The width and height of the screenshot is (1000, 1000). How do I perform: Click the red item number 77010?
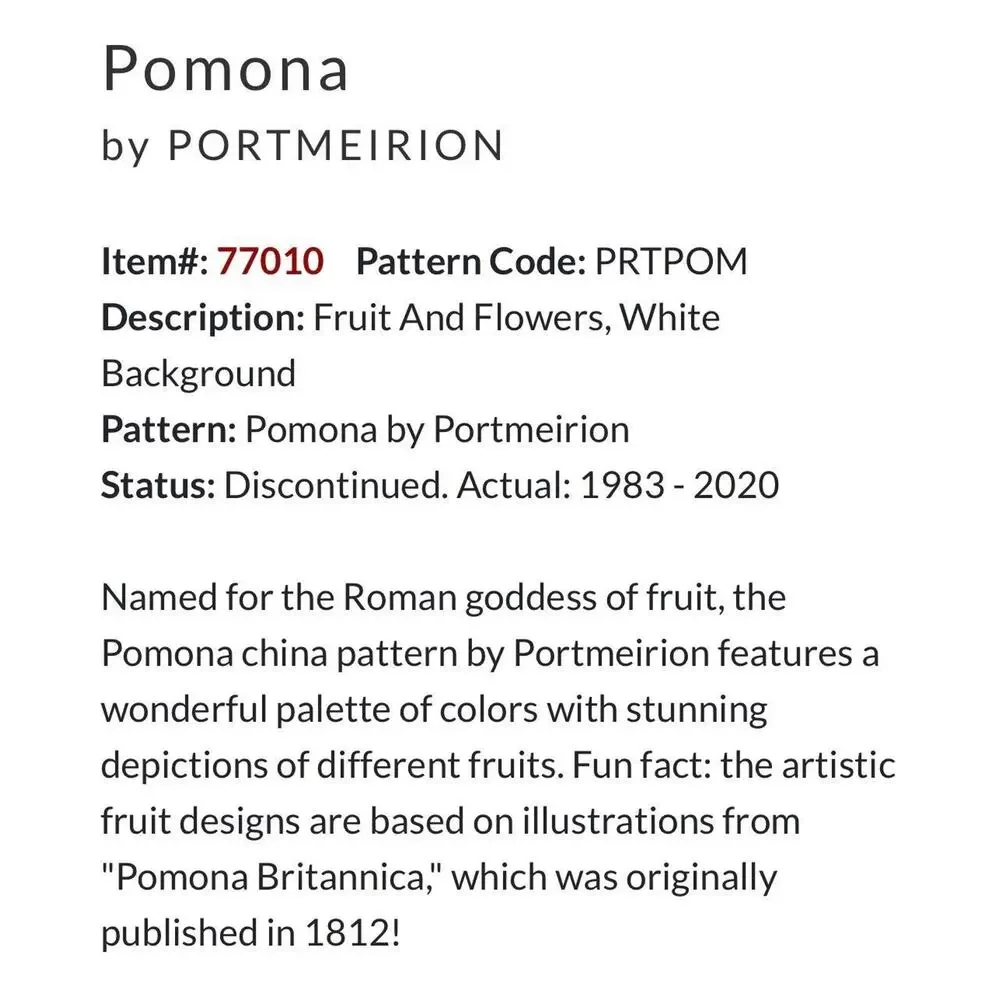pyautogui.click(x=270, y=261)
